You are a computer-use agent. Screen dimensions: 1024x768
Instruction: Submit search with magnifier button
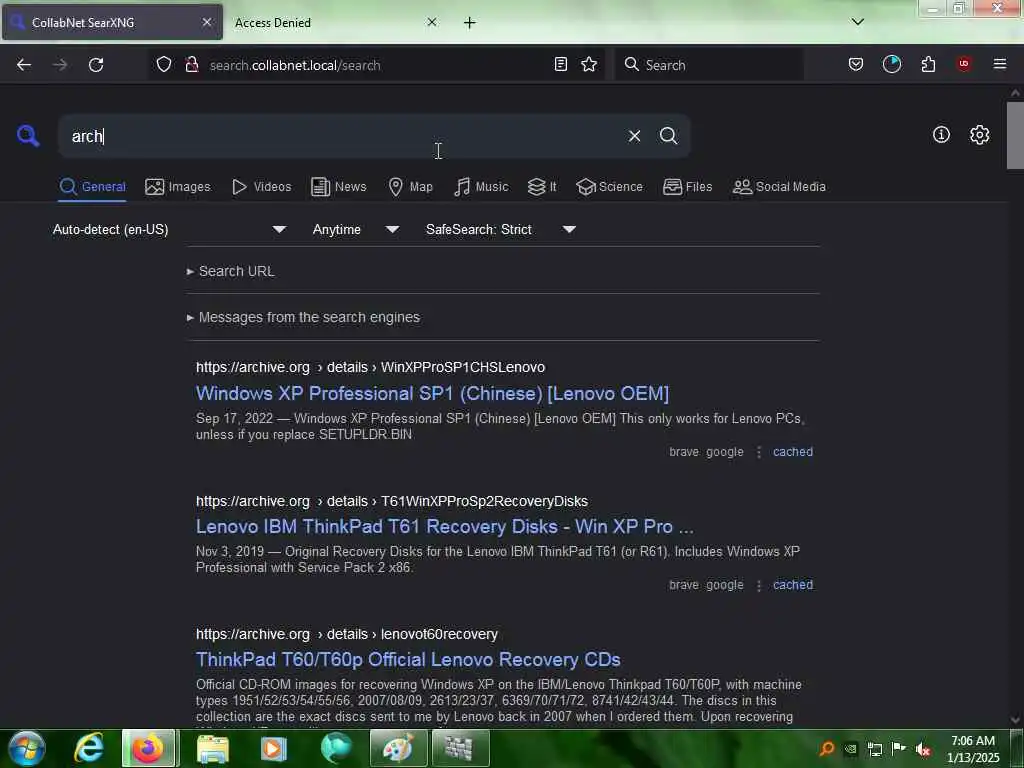(668, 136)
